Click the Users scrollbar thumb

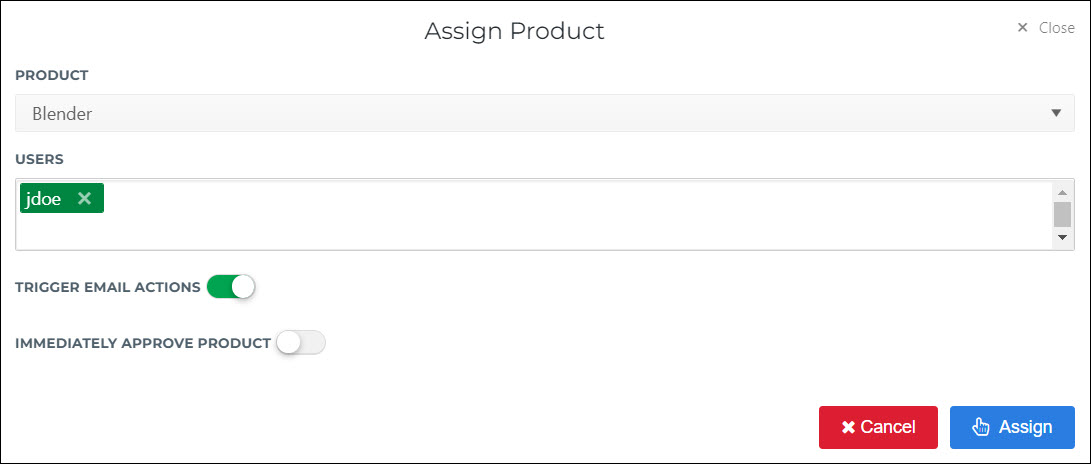tap(1062, 215)
